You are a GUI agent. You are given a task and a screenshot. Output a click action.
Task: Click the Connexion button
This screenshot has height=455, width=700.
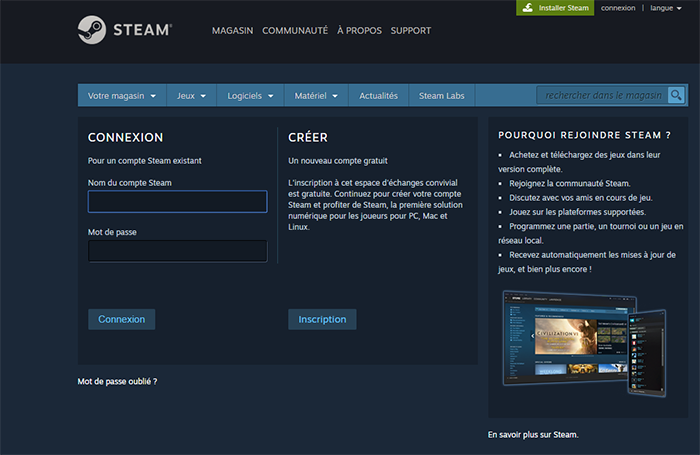pyautogui.click(x=121, y=319)
